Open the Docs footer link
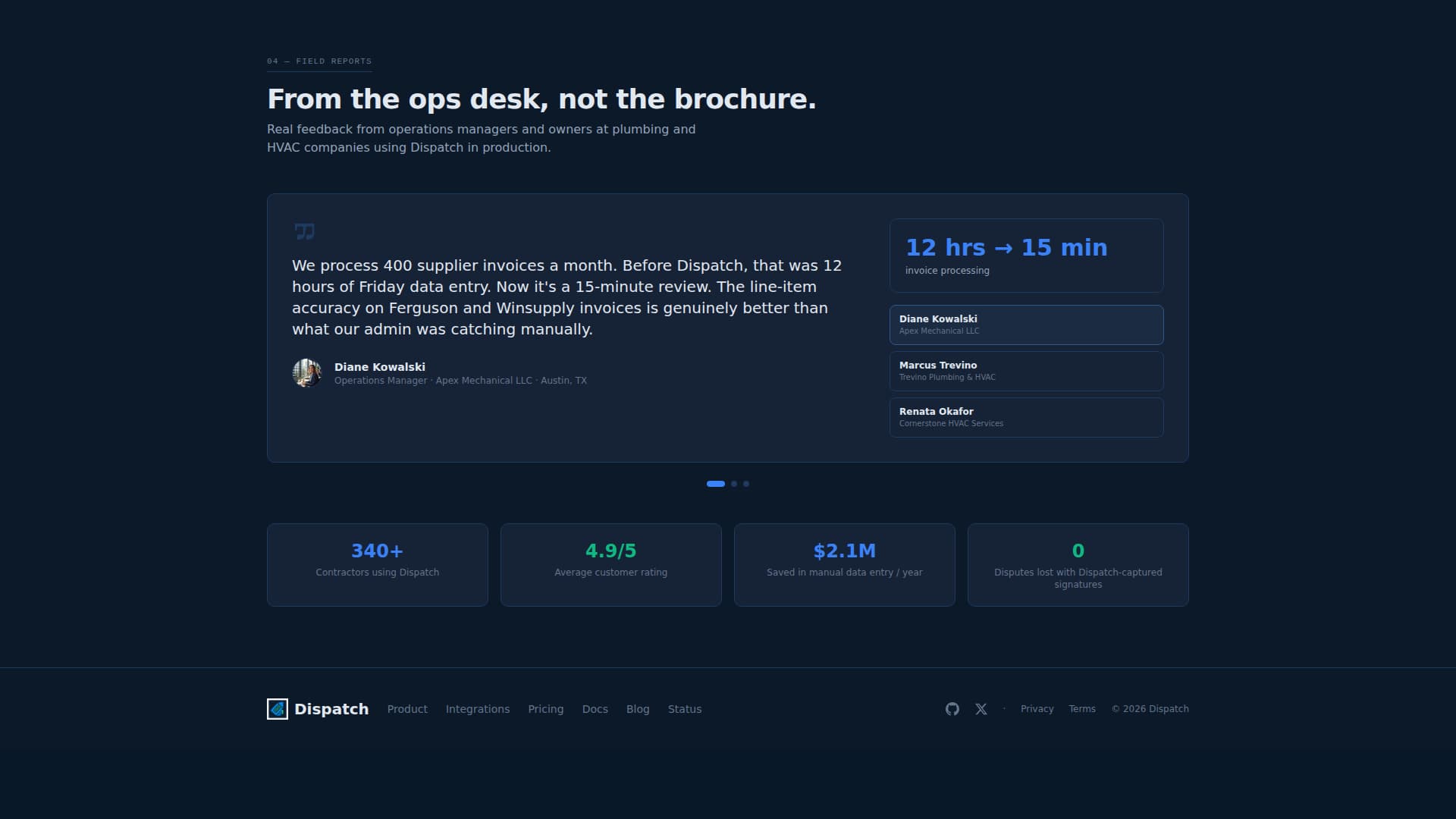 tap(595, 709)
